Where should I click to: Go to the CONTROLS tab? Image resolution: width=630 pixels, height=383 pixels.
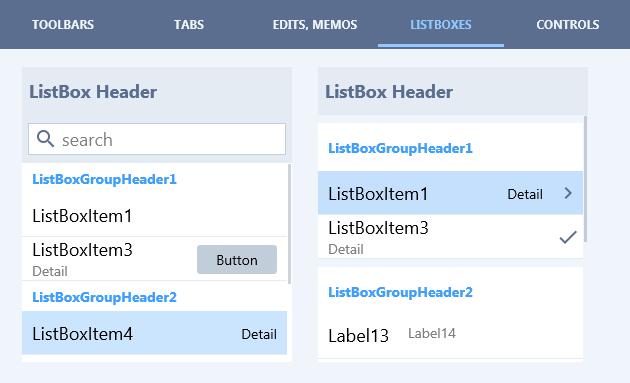[x=567, y=25]
